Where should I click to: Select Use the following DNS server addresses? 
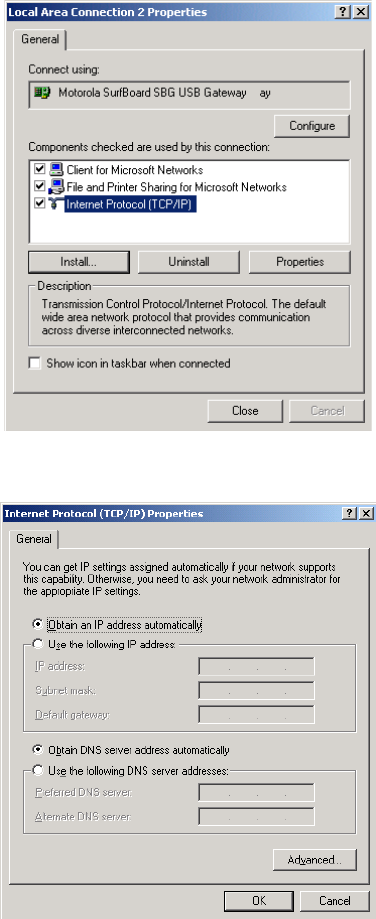(38, 770)
